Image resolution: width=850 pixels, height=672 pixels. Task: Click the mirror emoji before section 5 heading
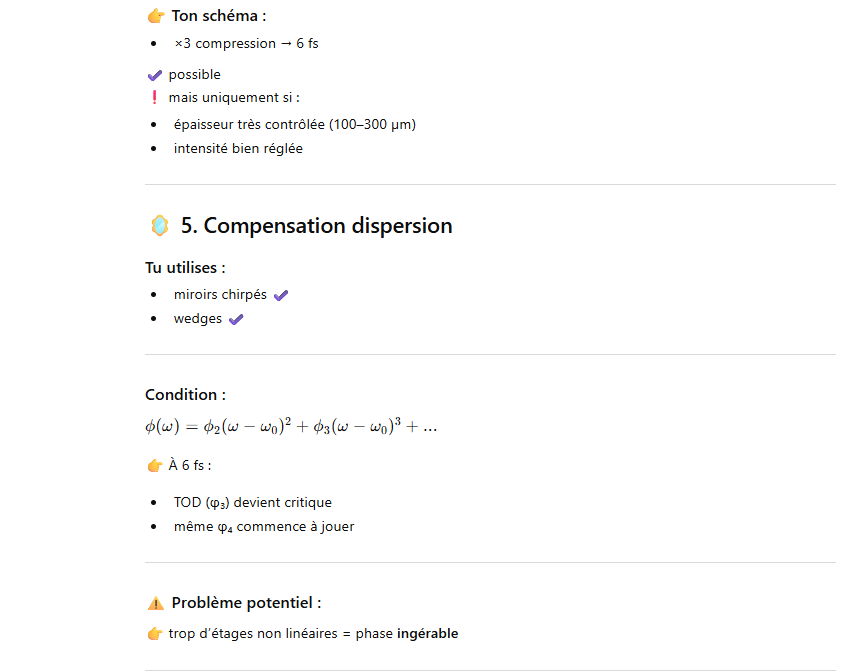click(159, 226)
